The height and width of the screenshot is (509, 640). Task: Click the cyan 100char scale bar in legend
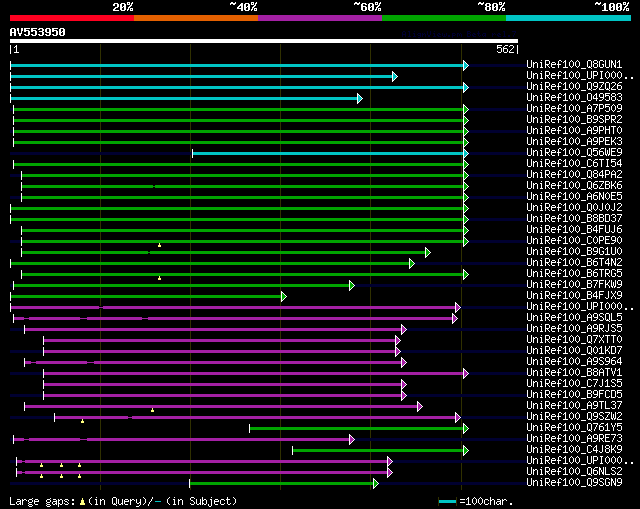(447, 502)
